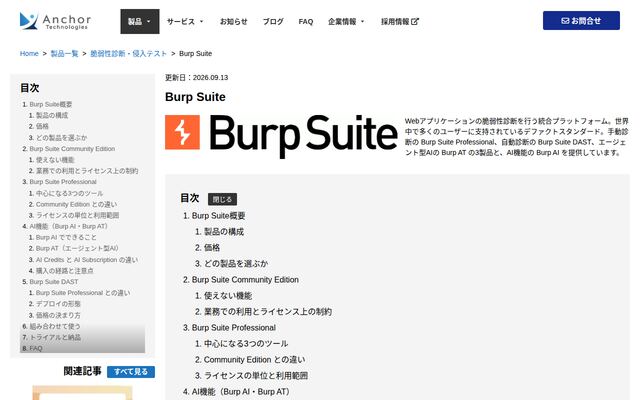The height and width of the screenshot is (400, 640).
Task: Select 使えない機能 in sidebar contents
Action: [55, 160]
